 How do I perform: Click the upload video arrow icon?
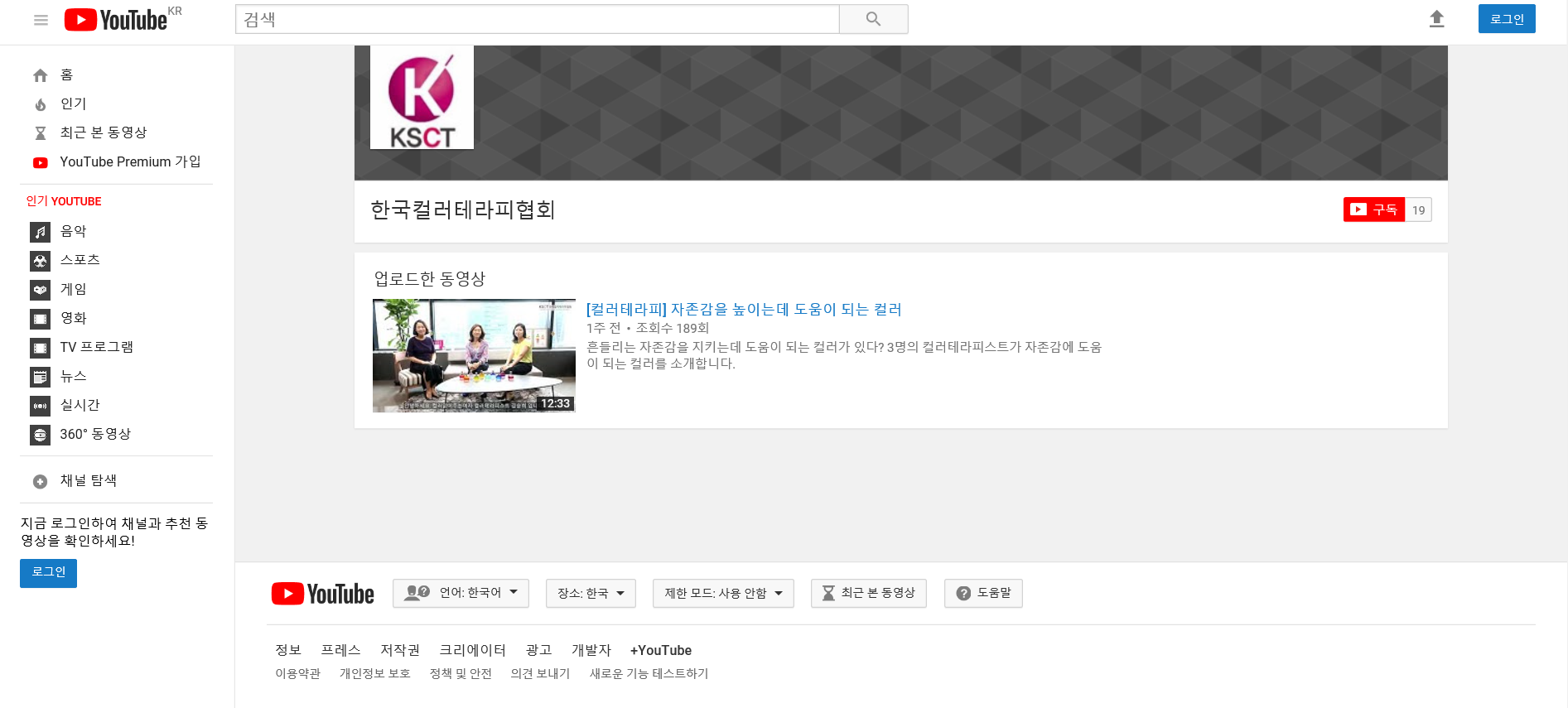tap(1436, 19)
